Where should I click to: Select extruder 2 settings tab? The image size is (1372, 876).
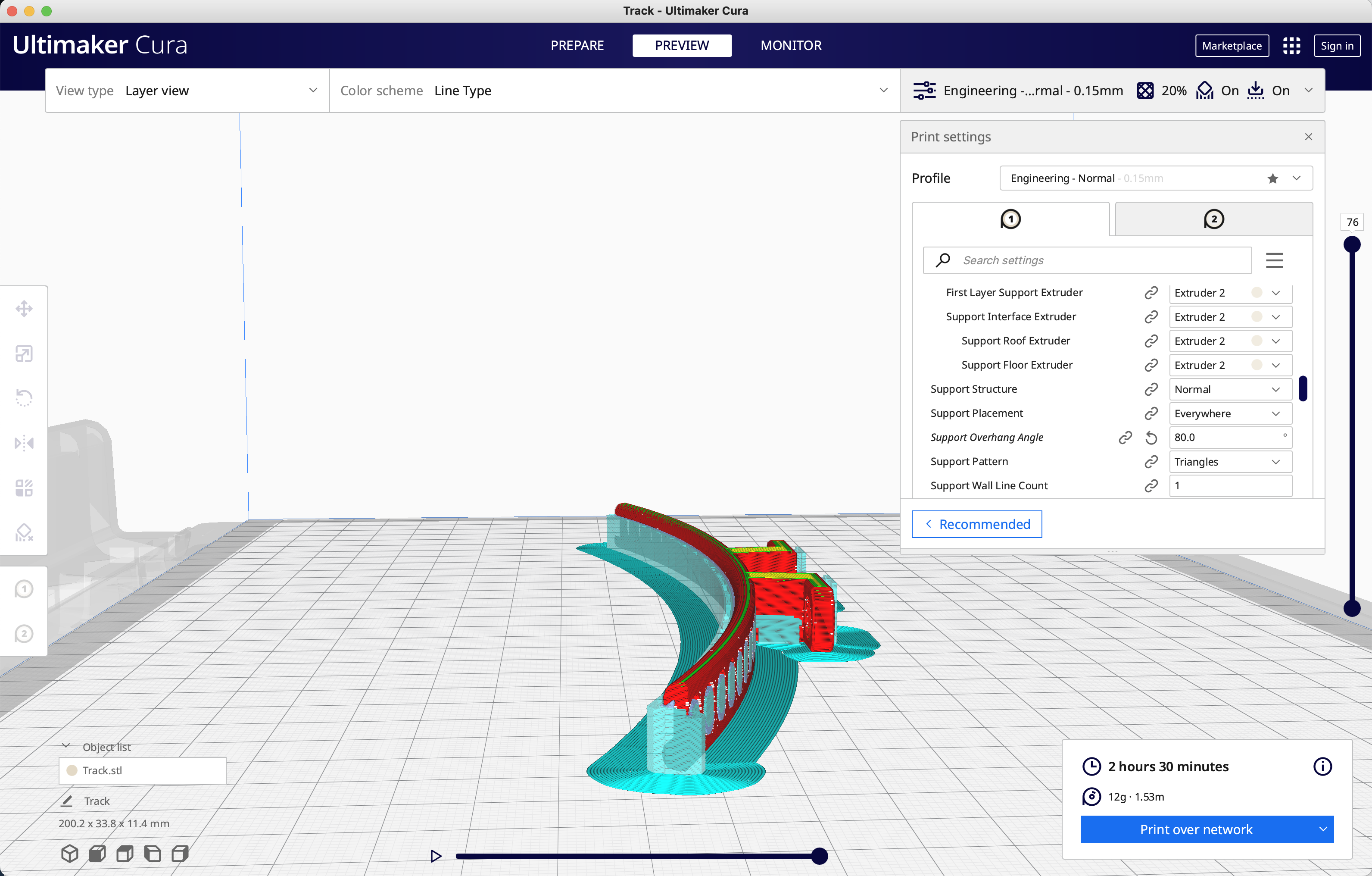pyautogui.click(x=1213, y=219)
